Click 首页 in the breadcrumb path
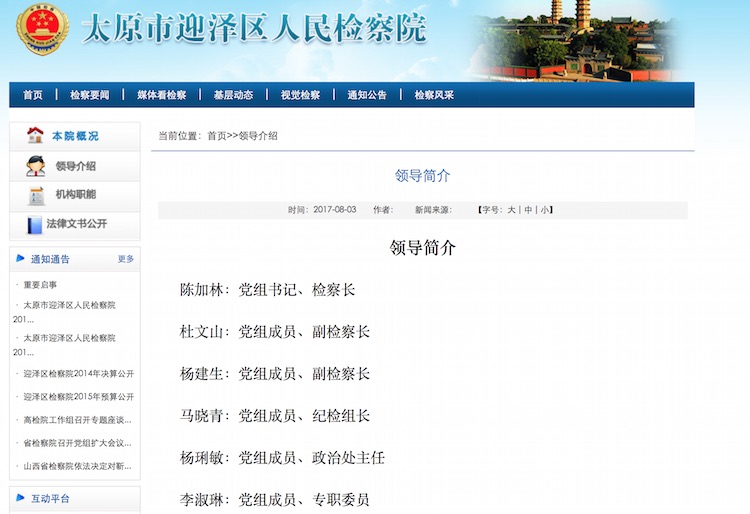Image resolution: width=750 pixels, height=514 pixels. [x=217, y=136]
